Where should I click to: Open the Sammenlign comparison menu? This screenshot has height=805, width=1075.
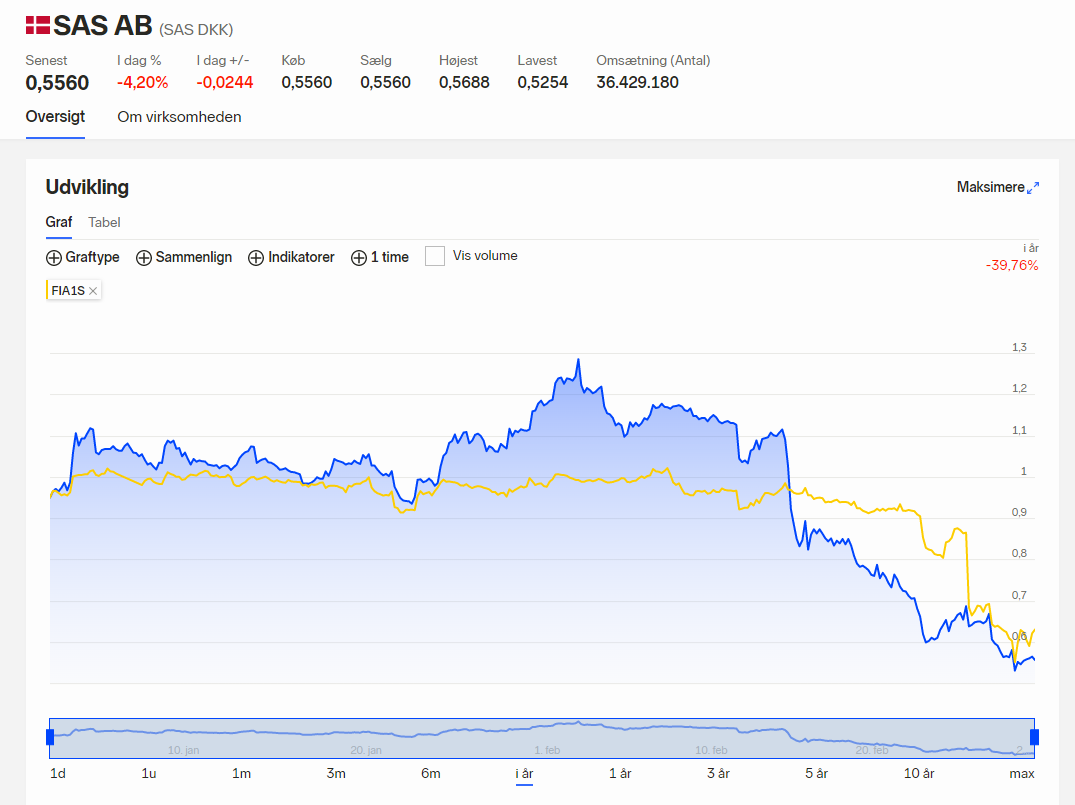[184, 257]
